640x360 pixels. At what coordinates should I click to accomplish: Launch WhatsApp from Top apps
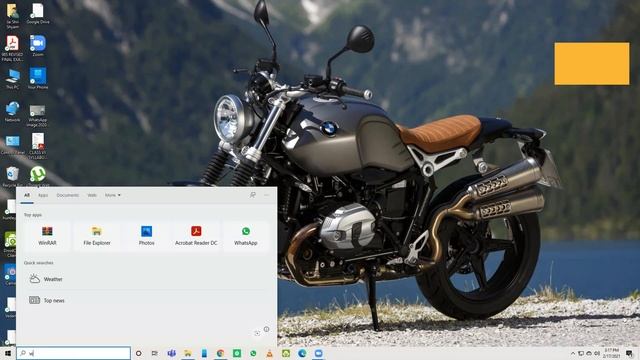click(246, 236)
